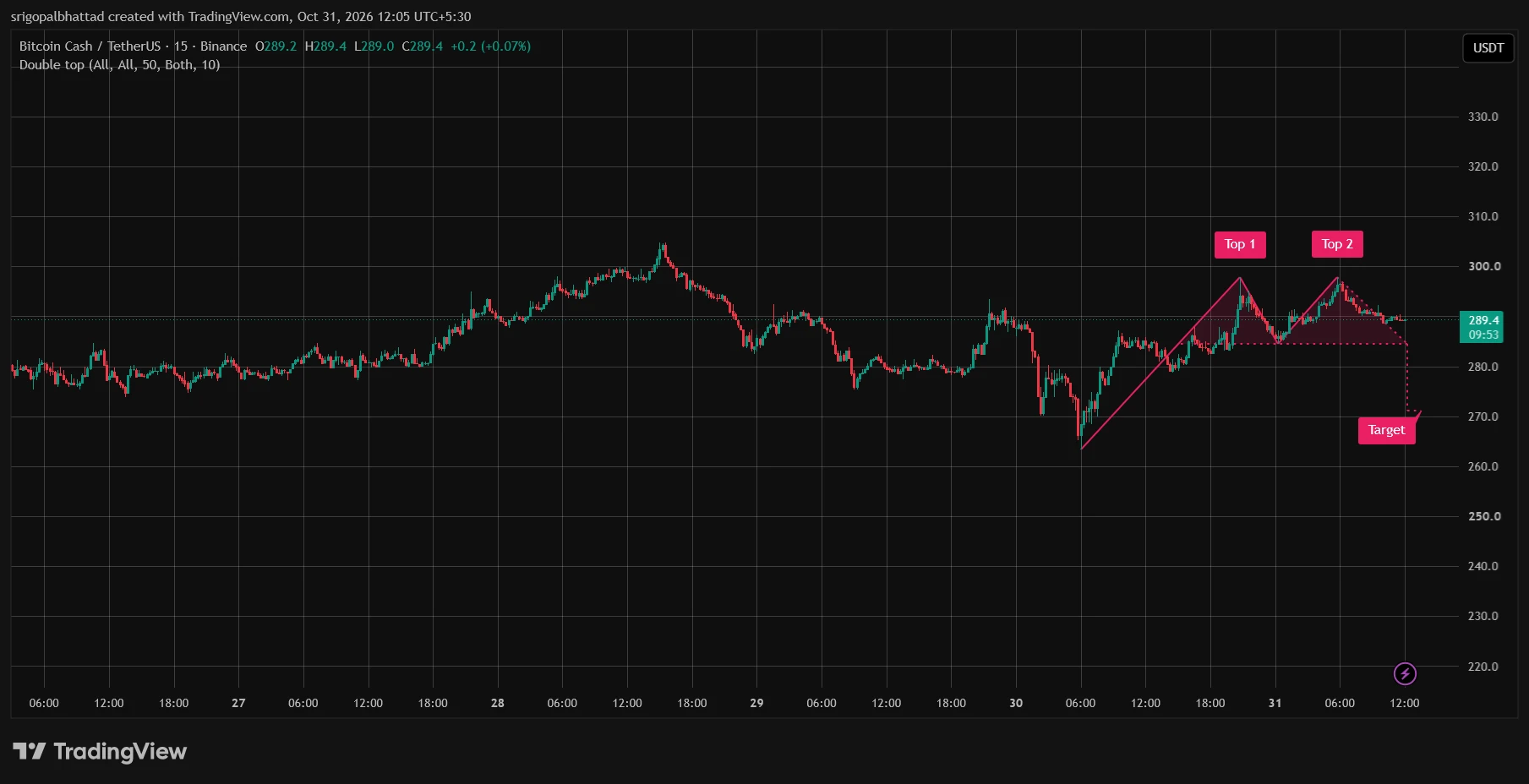Click the 310.0 price axis label
This screenshot has height=784, width=1529.
pyautogui.click(x=1483, y=216)
